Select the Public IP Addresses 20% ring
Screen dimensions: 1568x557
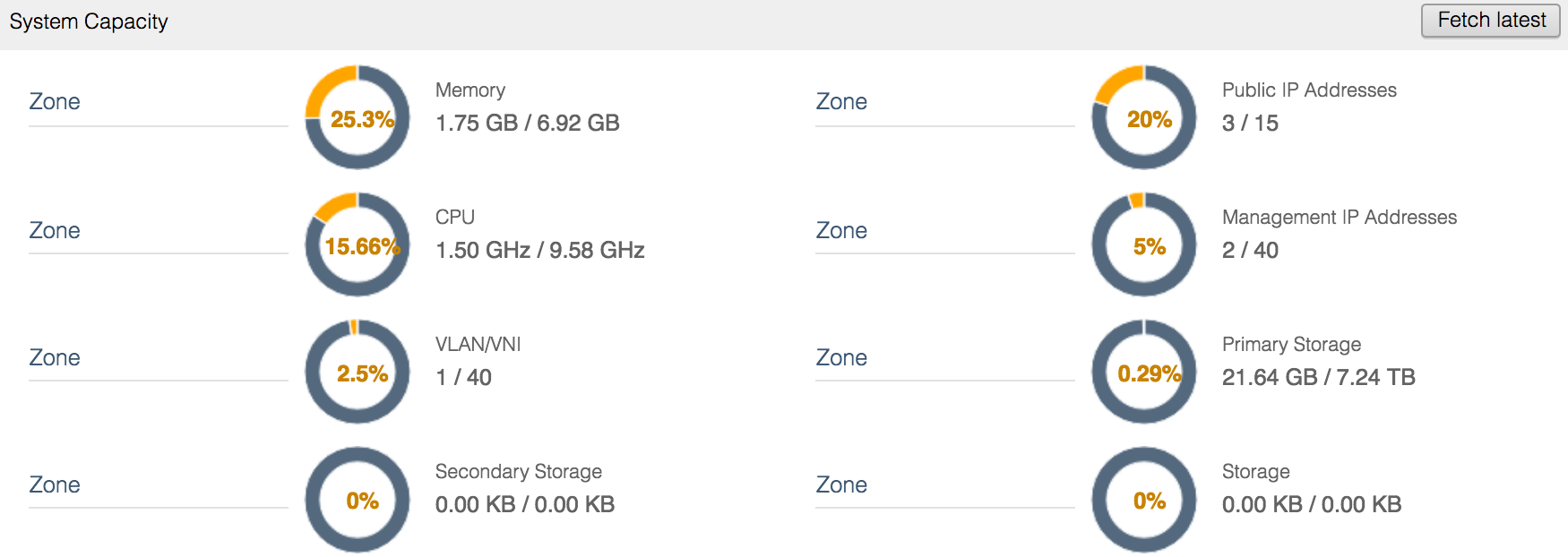coord(1144,116)
